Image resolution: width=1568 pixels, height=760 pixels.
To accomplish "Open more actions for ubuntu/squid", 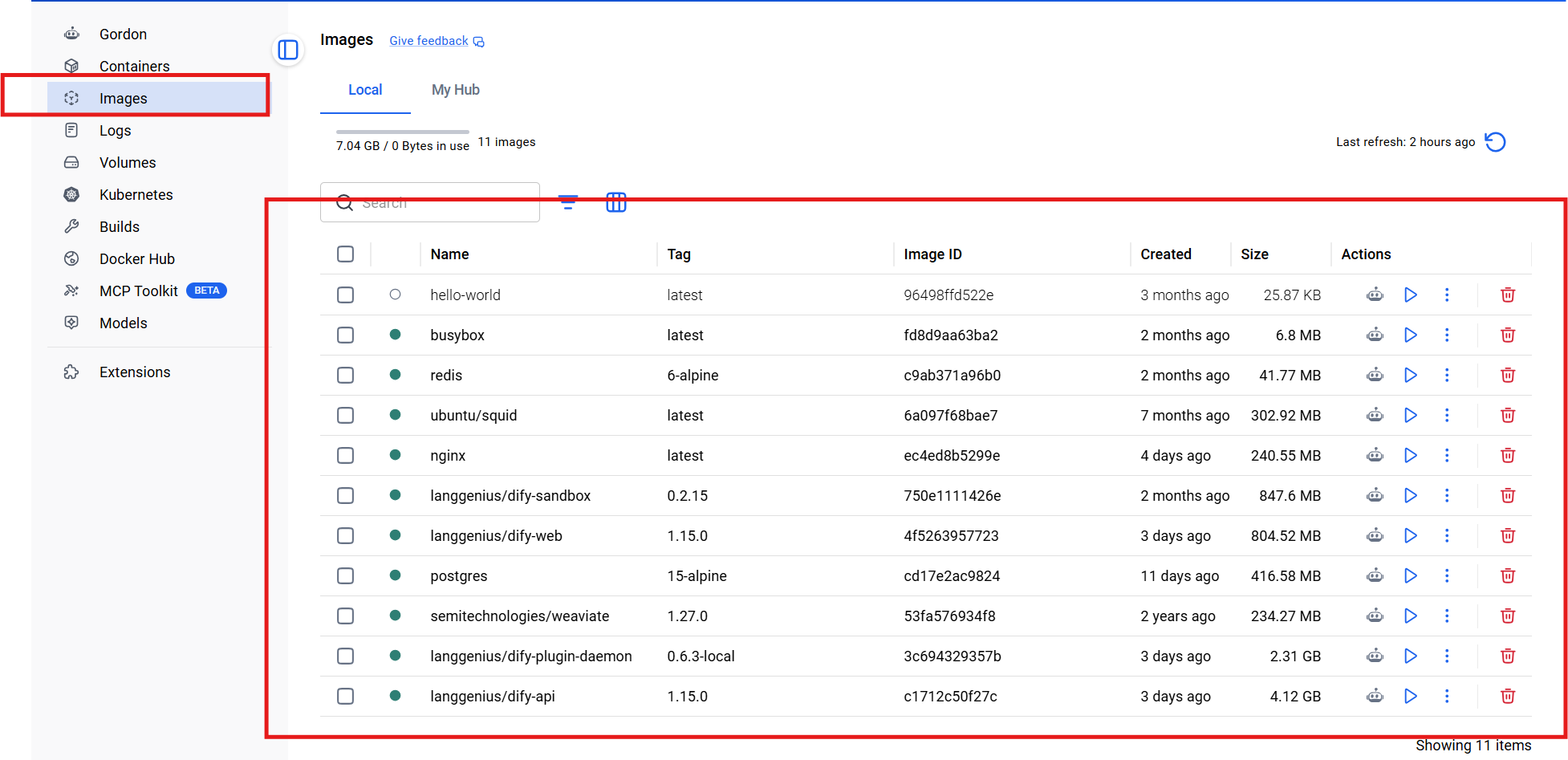I will (x=1447, y=415).
